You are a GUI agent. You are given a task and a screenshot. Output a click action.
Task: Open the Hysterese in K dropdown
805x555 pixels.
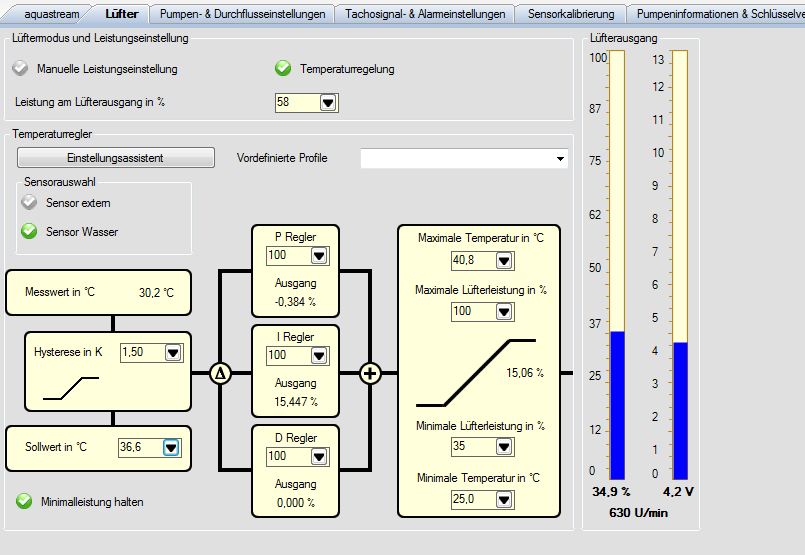(172, 352)
